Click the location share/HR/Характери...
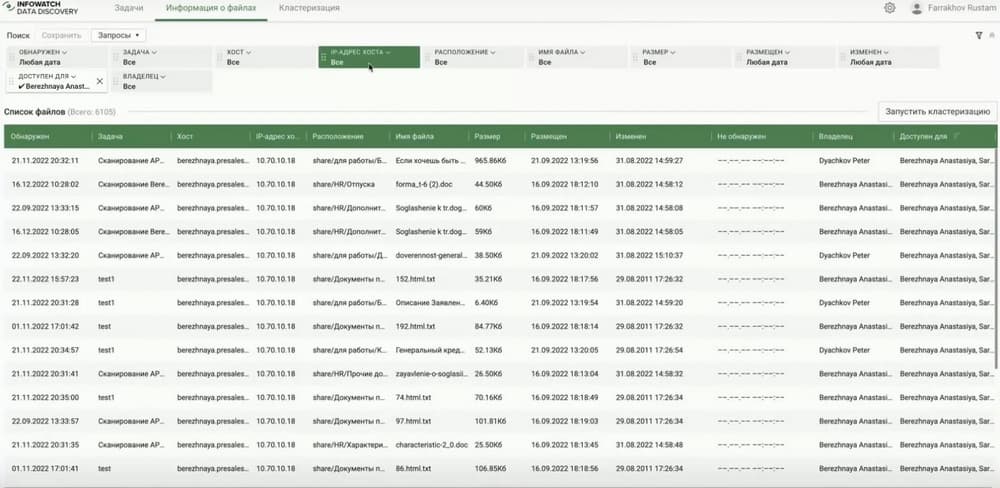Screen dimensions: 1000x488 (x=349, y=444)
